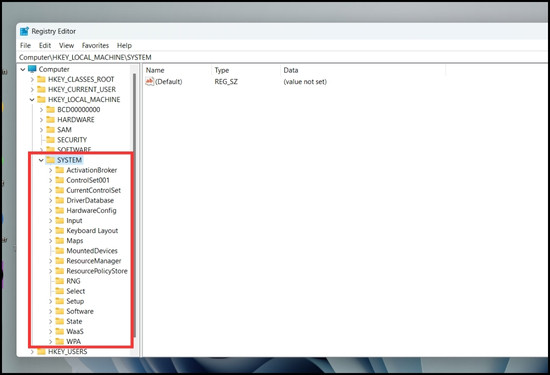Click the HKEY_LOCAL_MACHINE folder icon
Viewport: 550px width, 375px height.
(41, 100)
